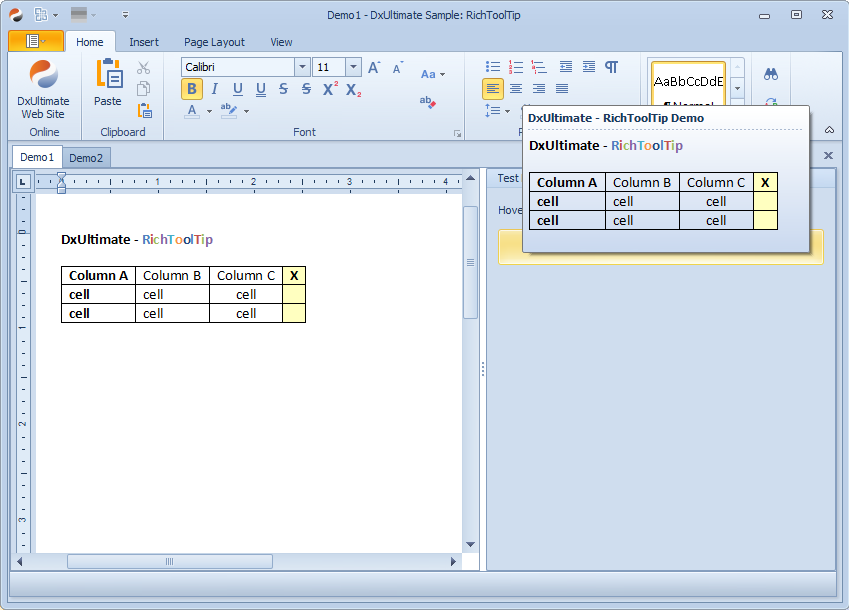Click the Clear Formatting eraser icon
The width and height of the screenshot is (849, 610).
tap(428, 102)
